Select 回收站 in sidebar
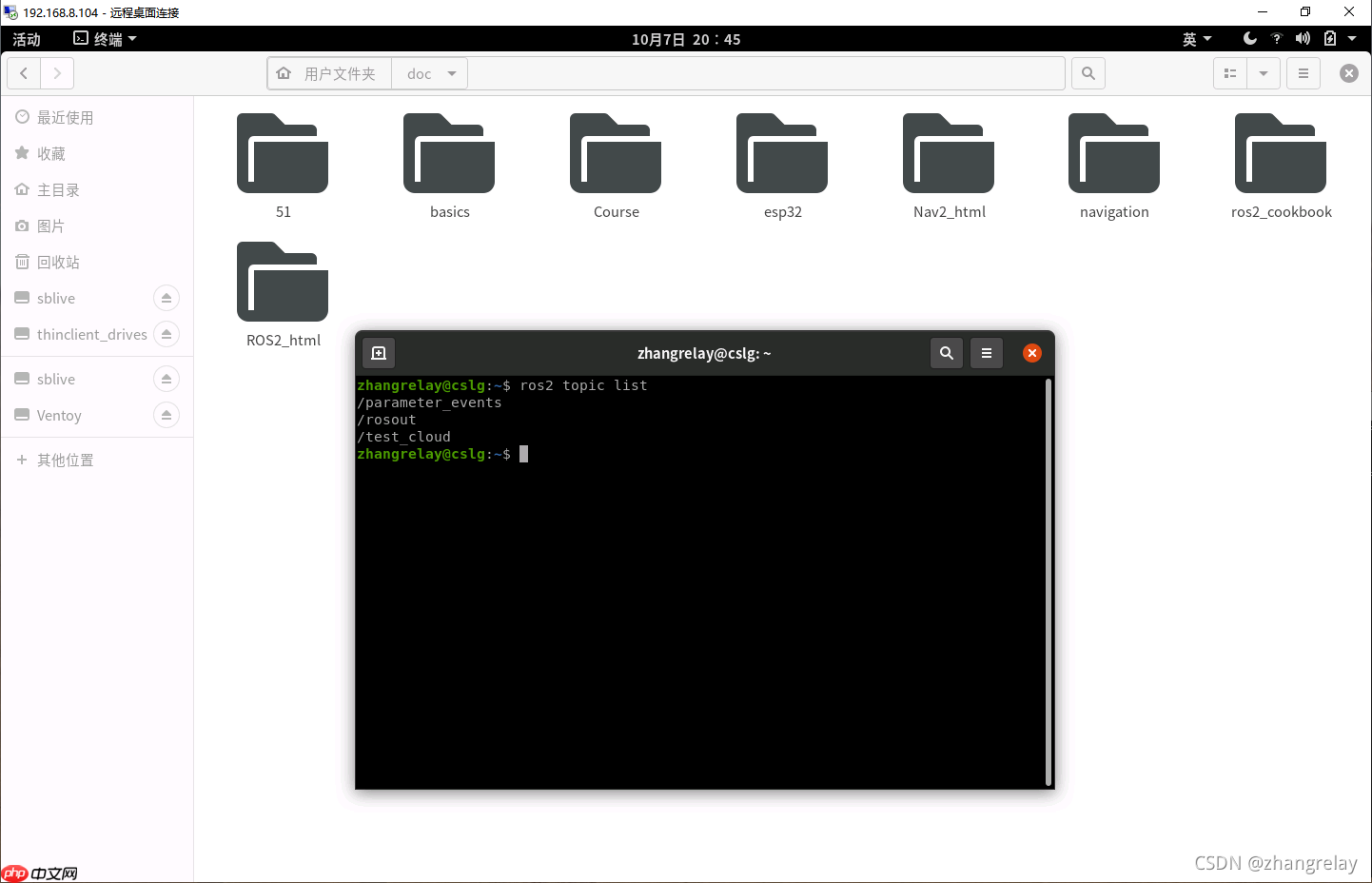The width and height of the screenshot is (1372, 883). 58,262
